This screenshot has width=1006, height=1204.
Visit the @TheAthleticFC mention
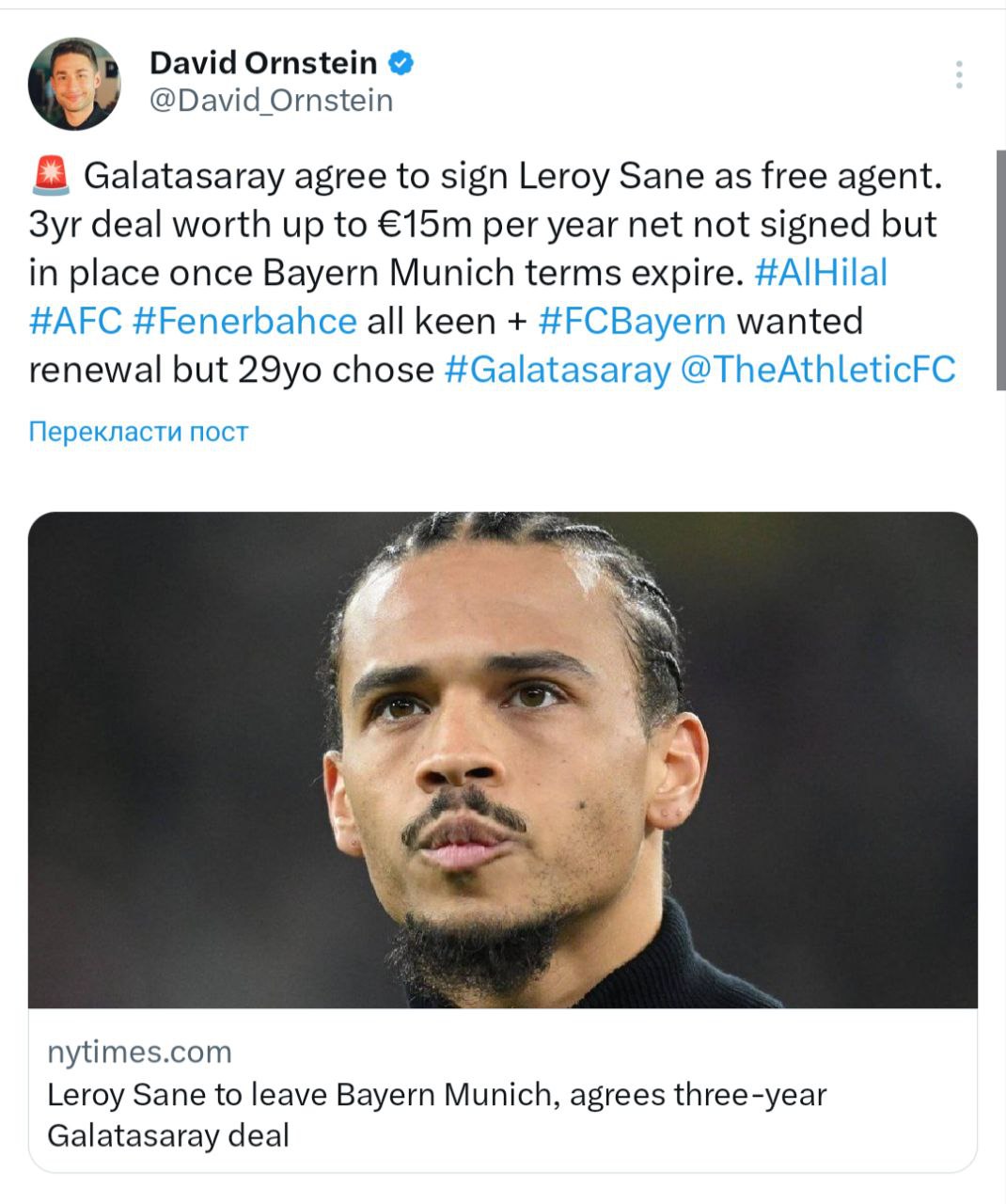coord(816,369)
